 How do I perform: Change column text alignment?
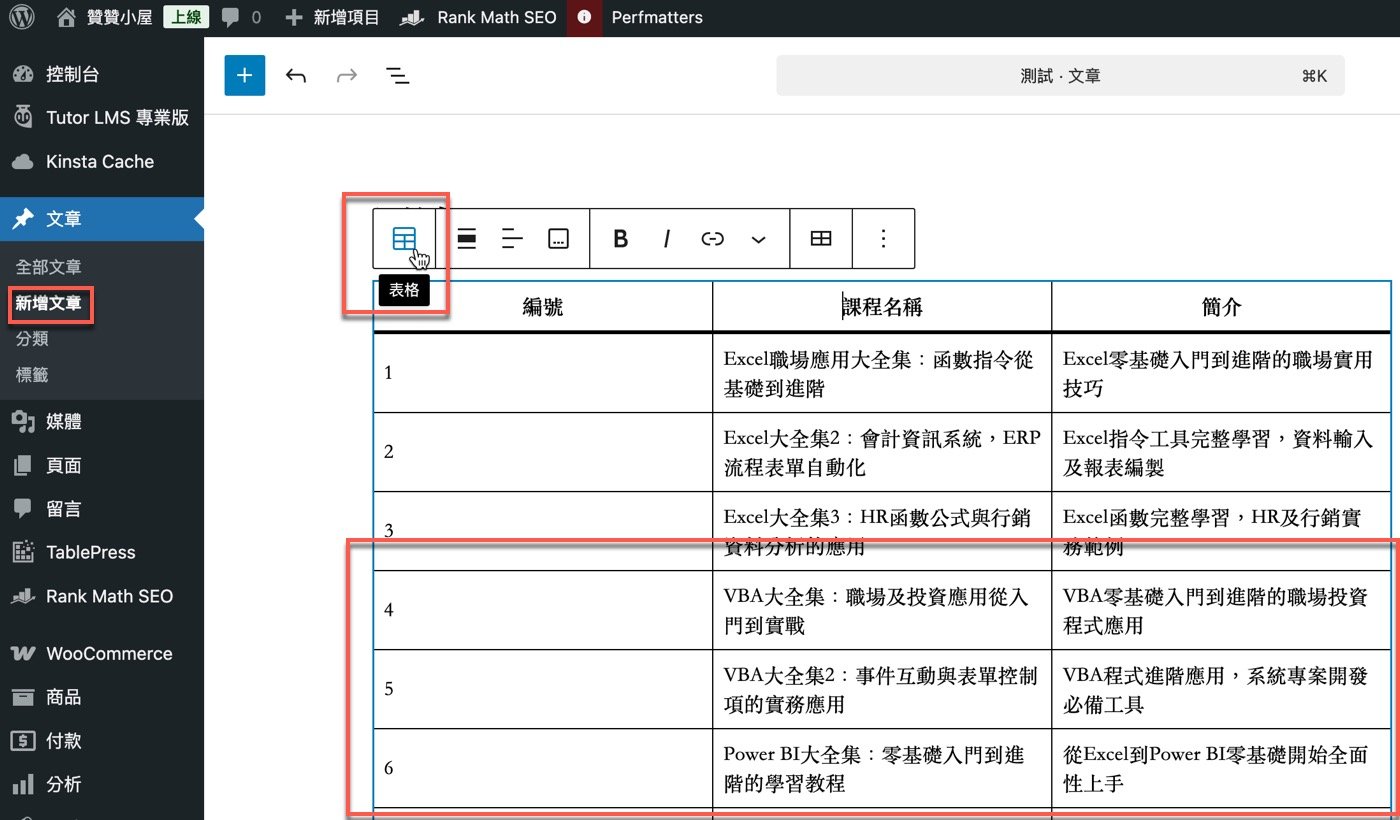(x=512, y=239)
